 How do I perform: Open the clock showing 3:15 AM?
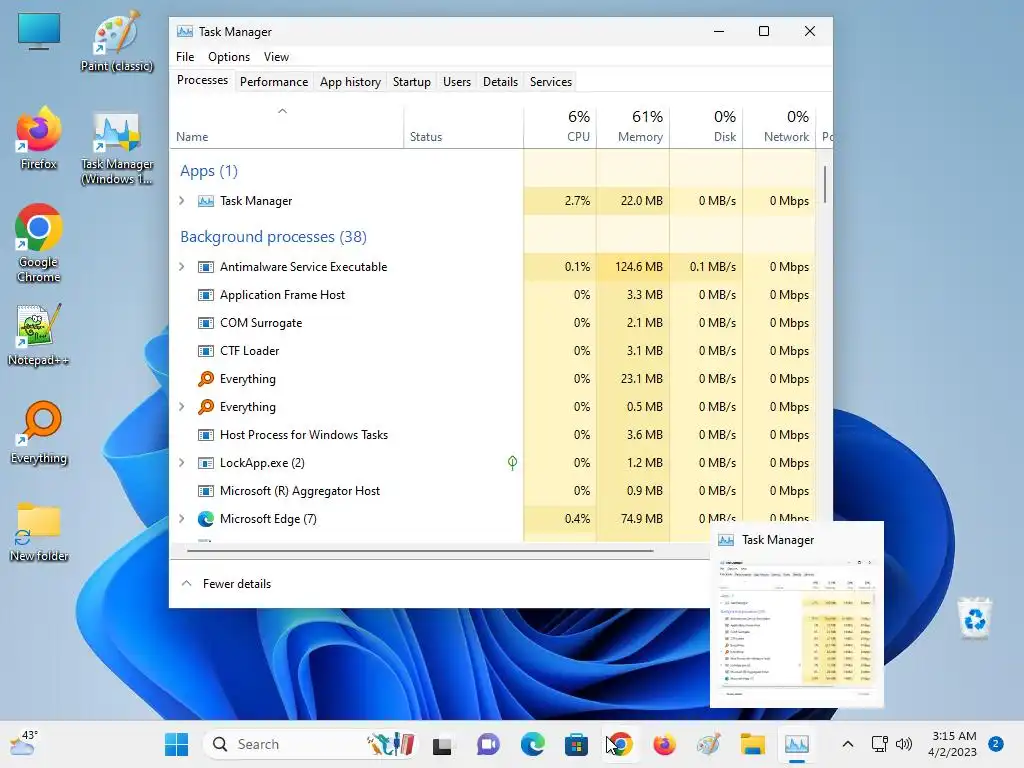point(952,744)
